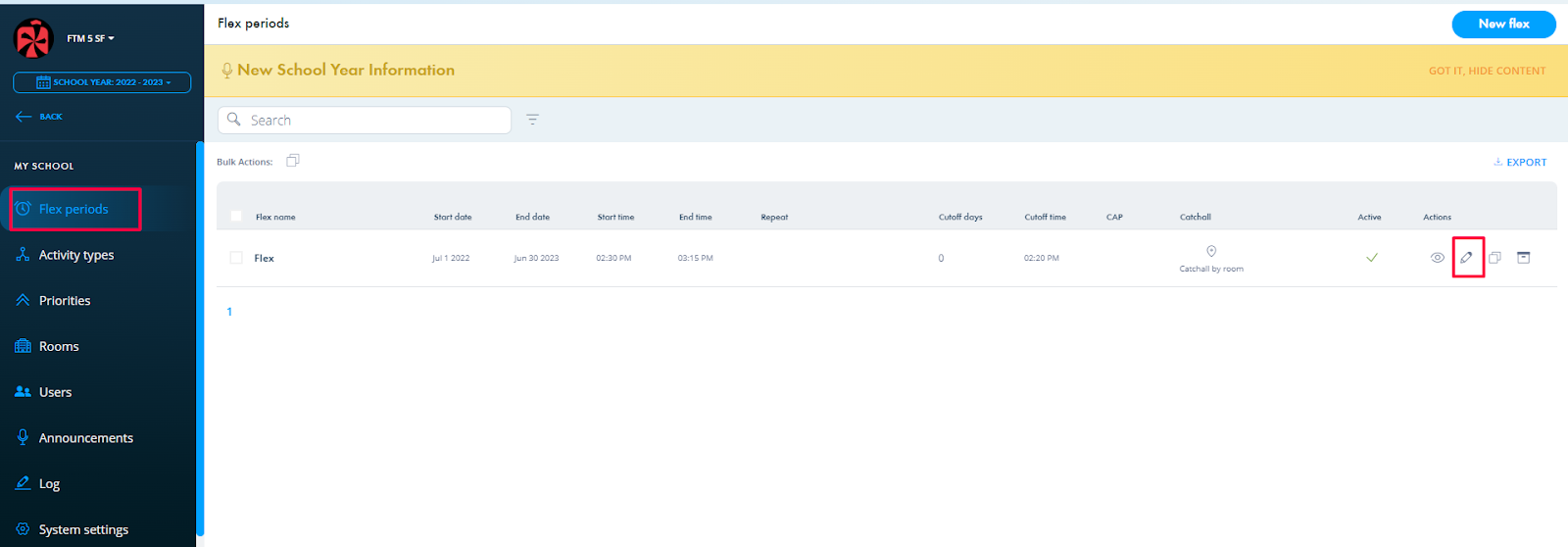Sort by End time column
The width and height of the screenshot is (1568, 547).
coord(696,218)
